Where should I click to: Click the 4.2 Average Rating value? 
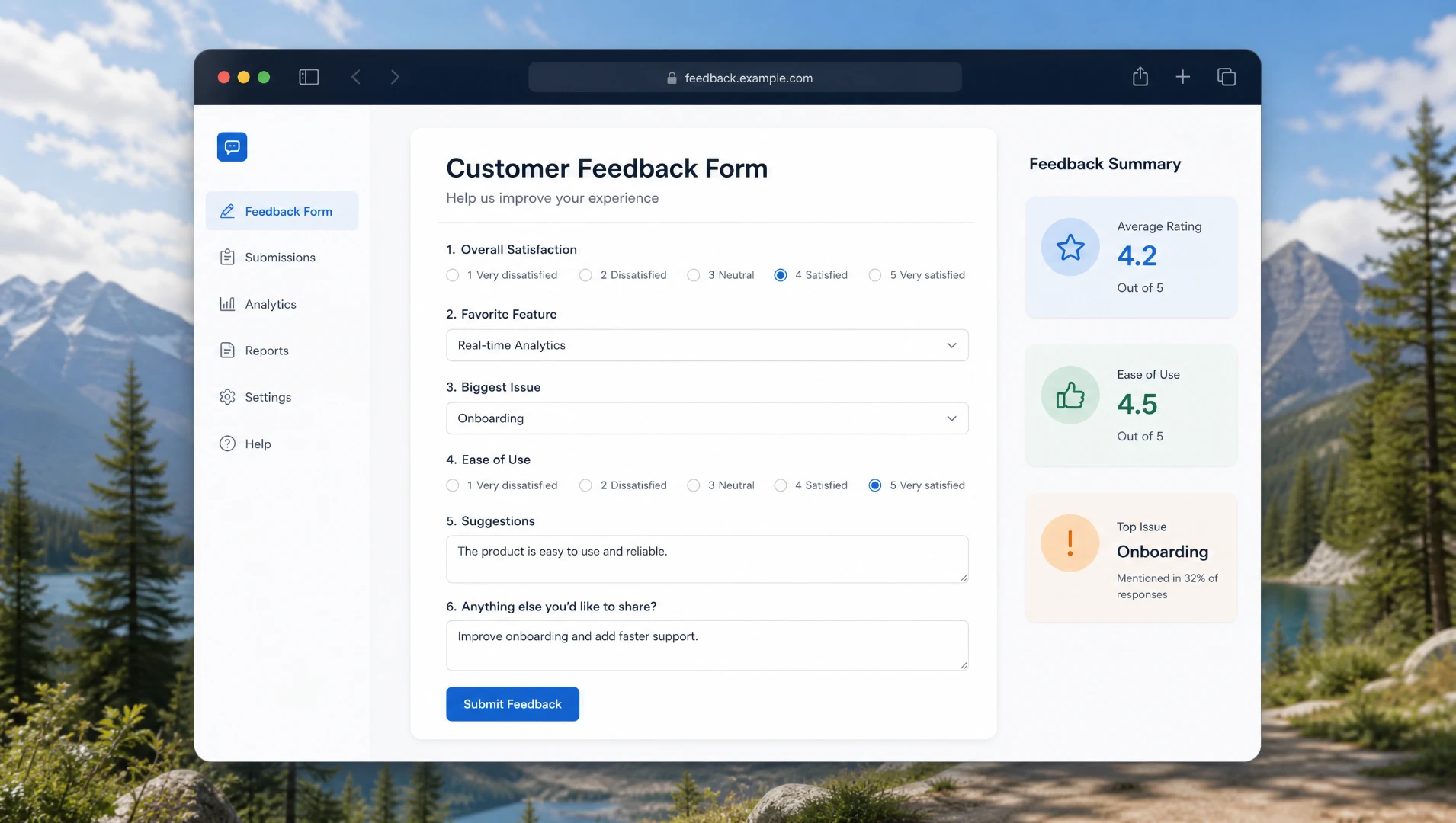(1137, 256)
